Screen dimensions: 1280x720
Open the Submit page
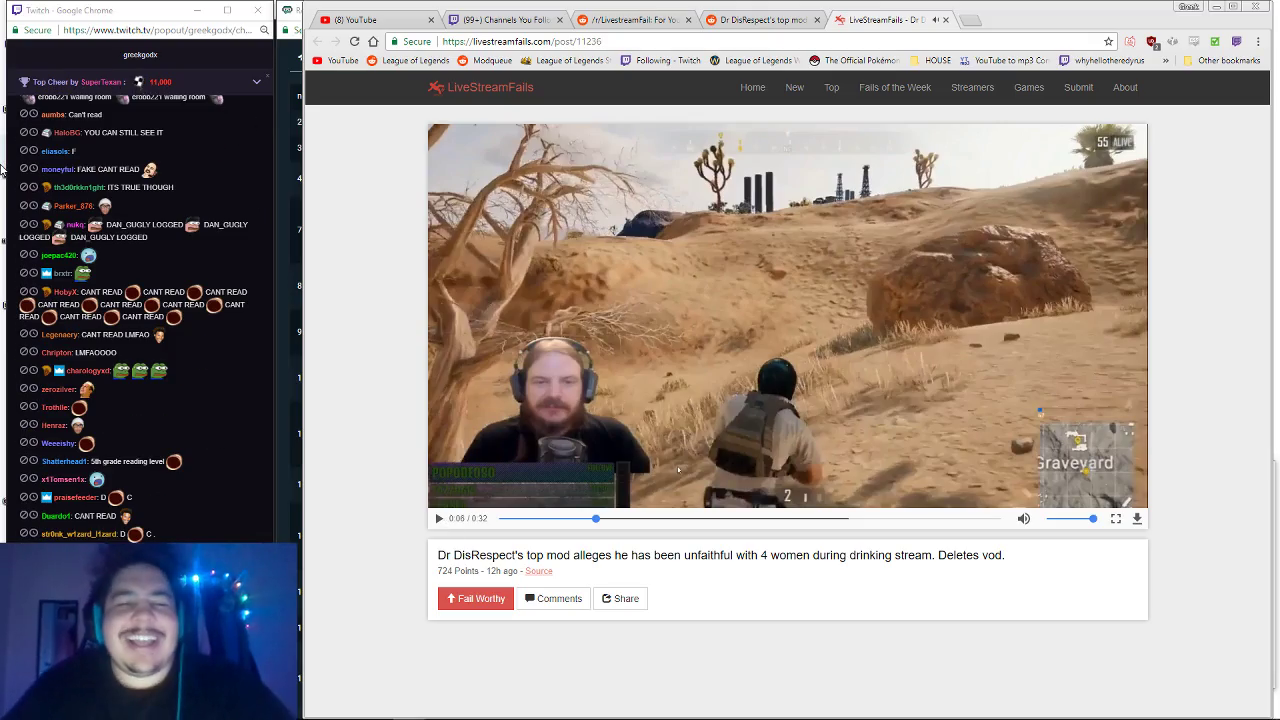click(x=1079, y=87)
